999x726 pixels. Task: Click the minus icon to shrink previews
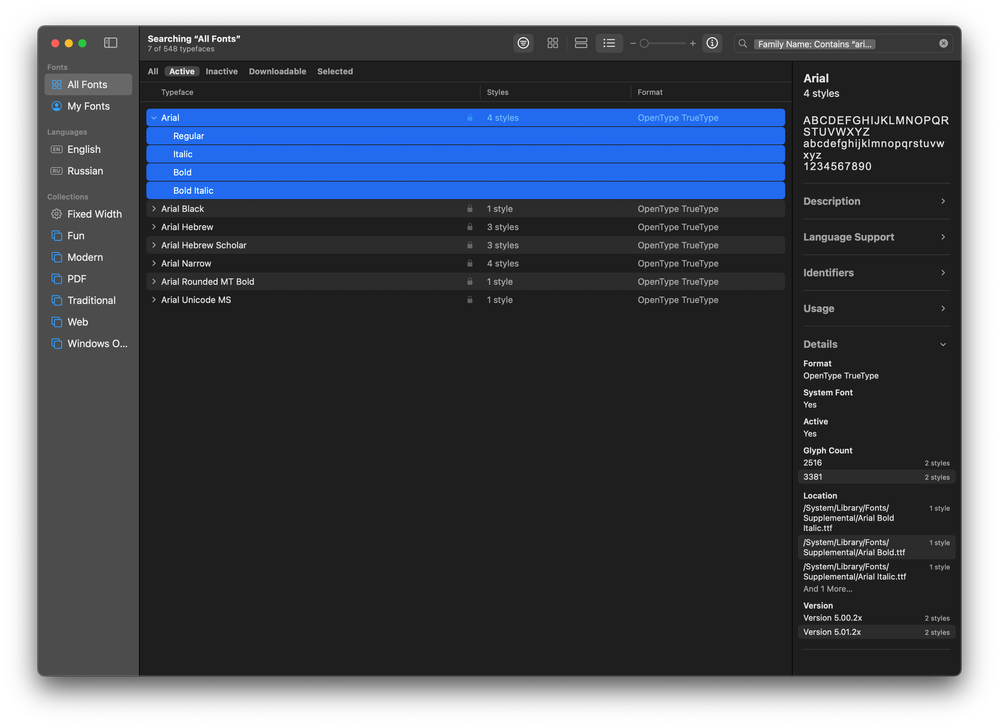tap(633, 44)
